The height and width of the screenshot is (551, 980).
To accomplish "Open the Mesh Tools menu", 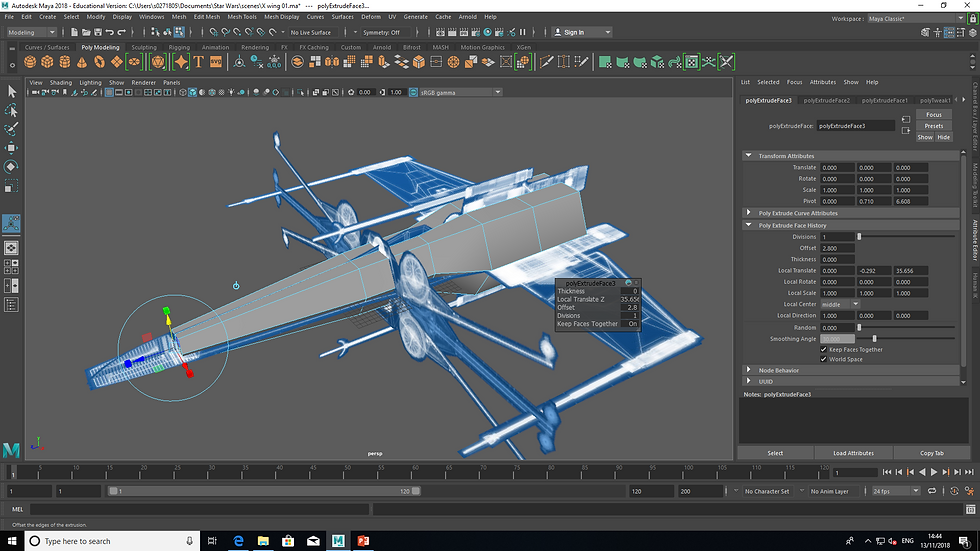I will (241, 17).
